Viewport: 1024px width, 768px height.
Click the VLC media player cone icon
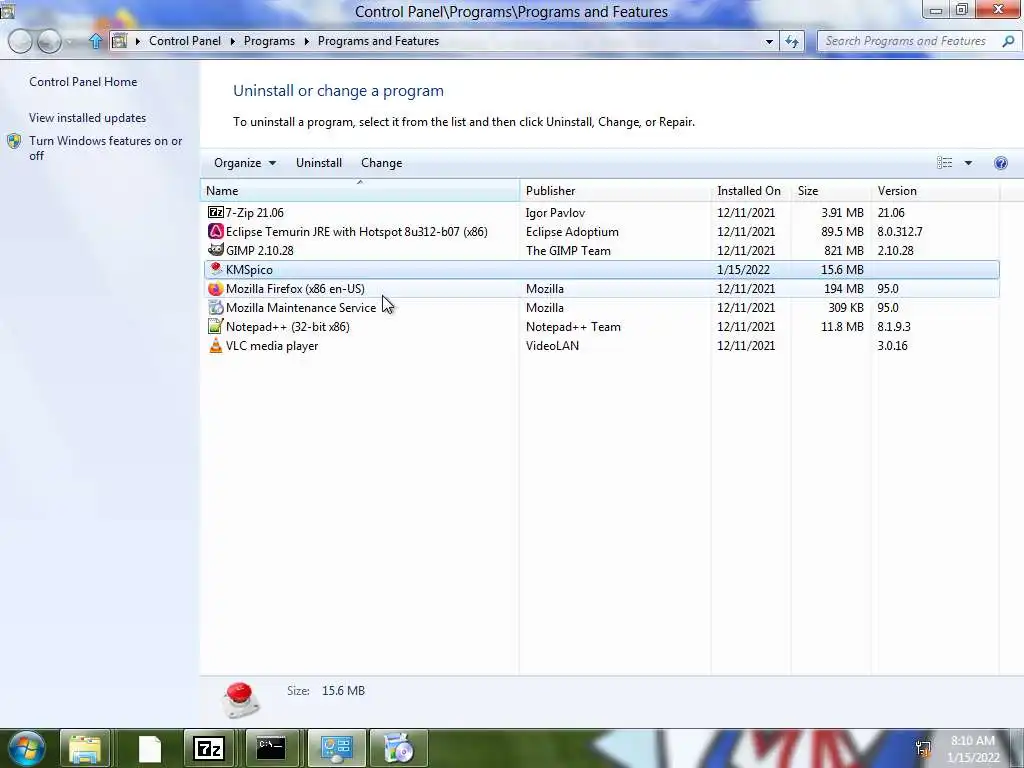[216, 345]
